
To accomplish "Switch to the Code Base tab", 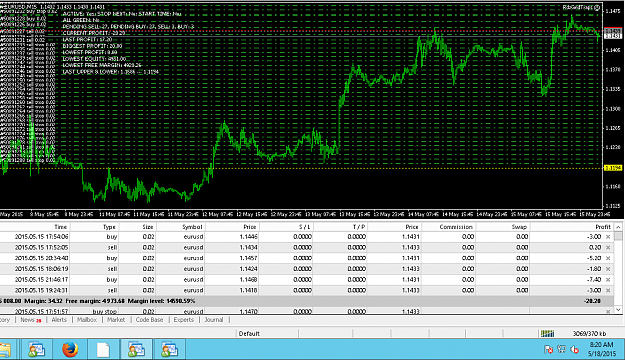I will [x=149, y=320].
